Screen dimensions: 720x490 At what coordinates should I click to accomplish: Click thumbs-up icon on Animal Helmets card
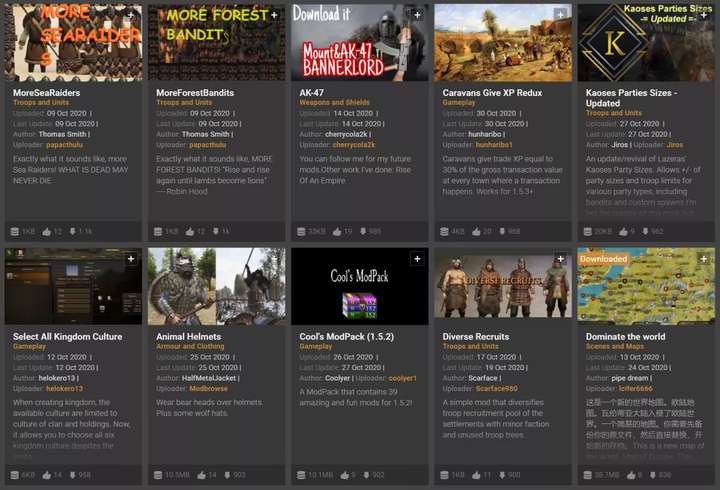(201, 475)
